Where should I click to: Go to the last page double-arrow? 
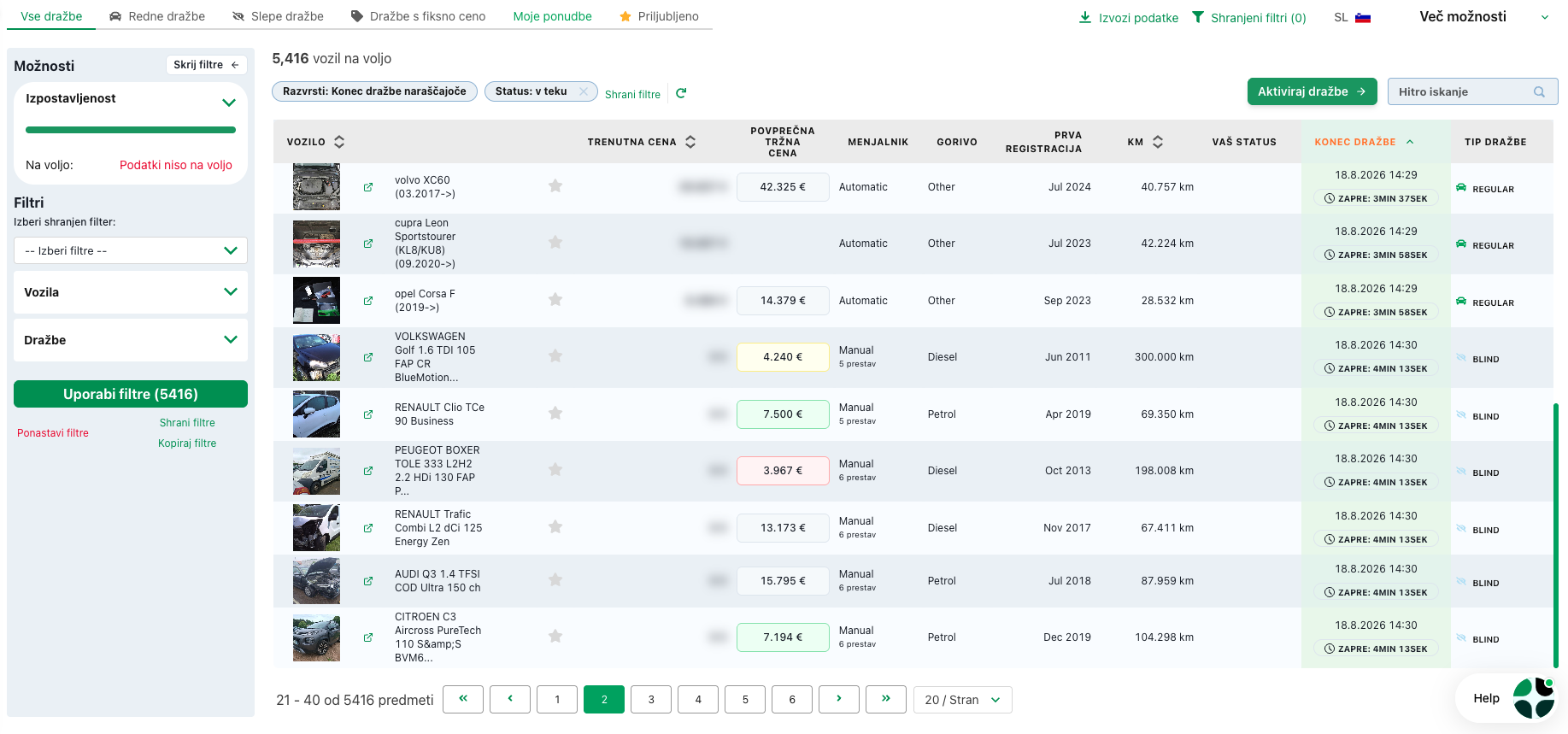886,699
